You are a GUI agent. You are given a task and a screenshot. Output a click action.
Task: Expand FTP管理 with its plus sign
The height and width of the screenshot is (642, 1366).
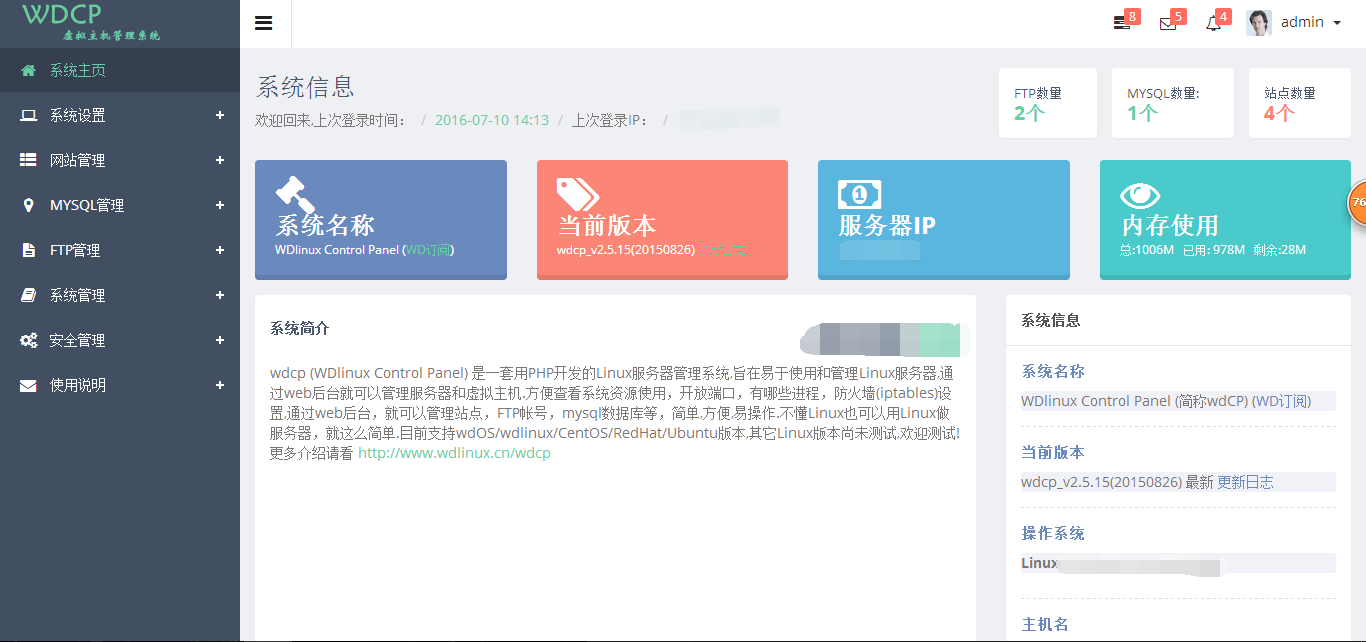tap(220, 250)
